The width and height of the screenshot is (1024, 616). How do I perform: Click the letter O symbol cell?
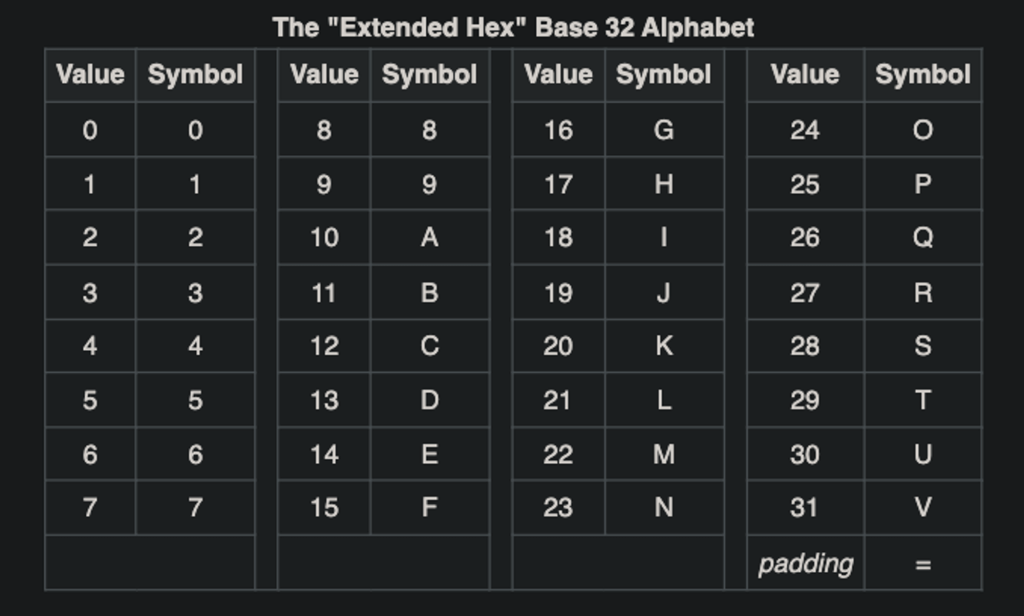[923, 130]
